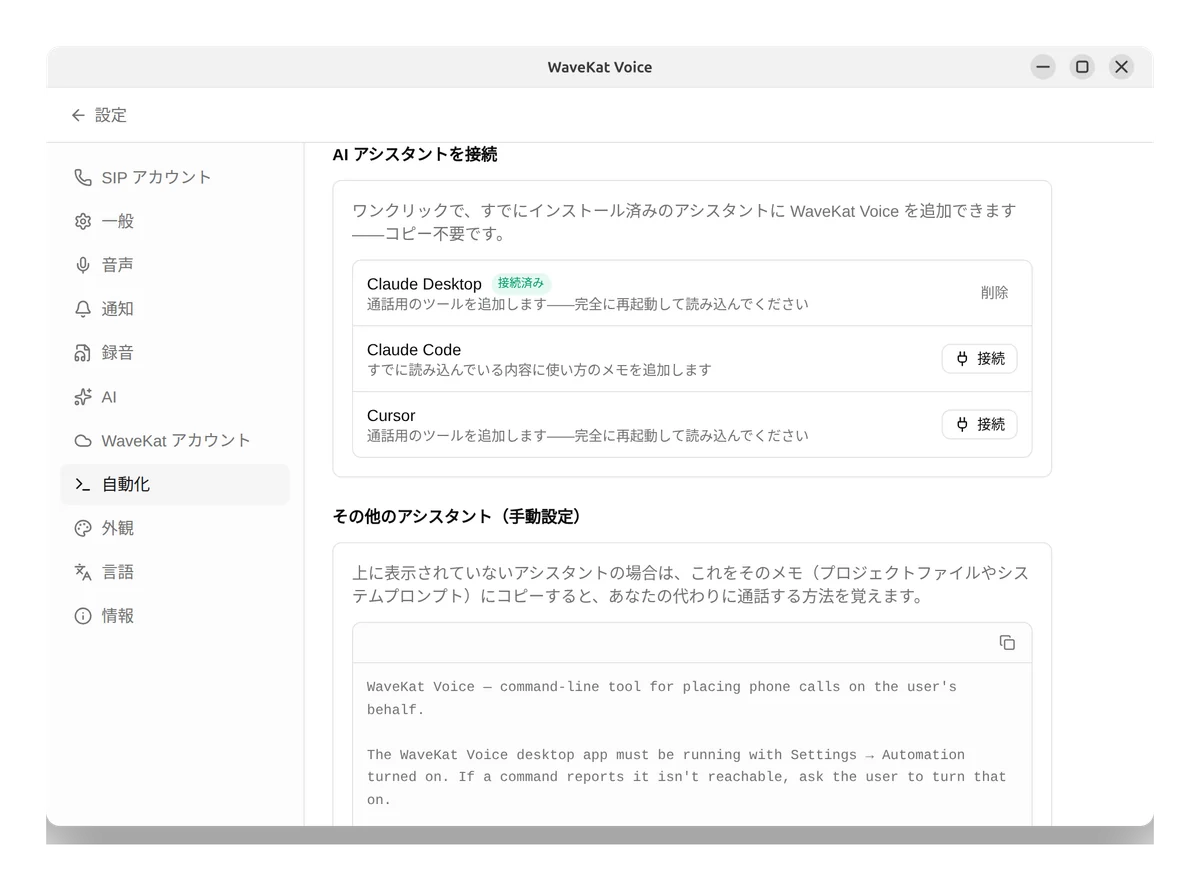Click the sparkle icon beside AI
Image resolution: width=1200 pixels, height=872 pixels.
[83, 397]
